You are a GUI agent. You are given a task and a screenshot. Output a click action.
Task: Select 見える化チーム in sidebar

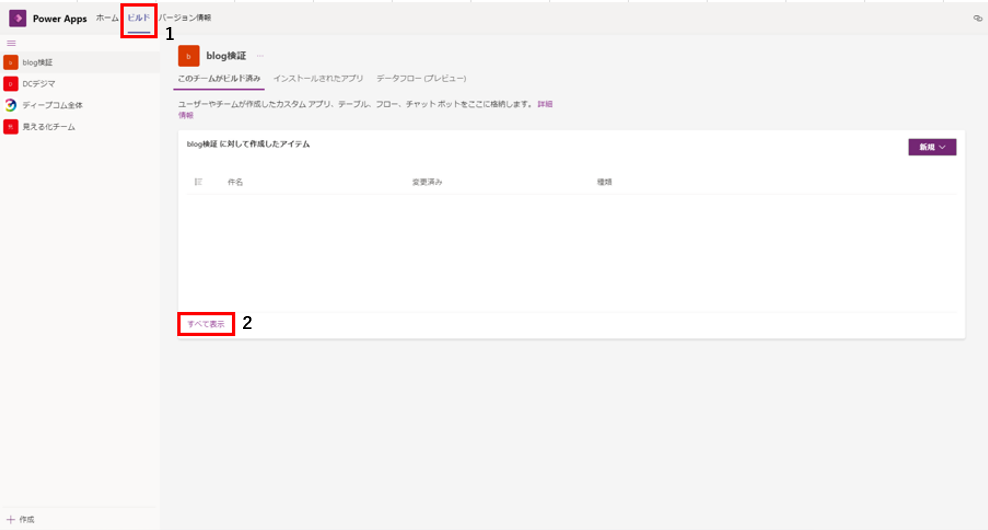click(x=48, y=127)
